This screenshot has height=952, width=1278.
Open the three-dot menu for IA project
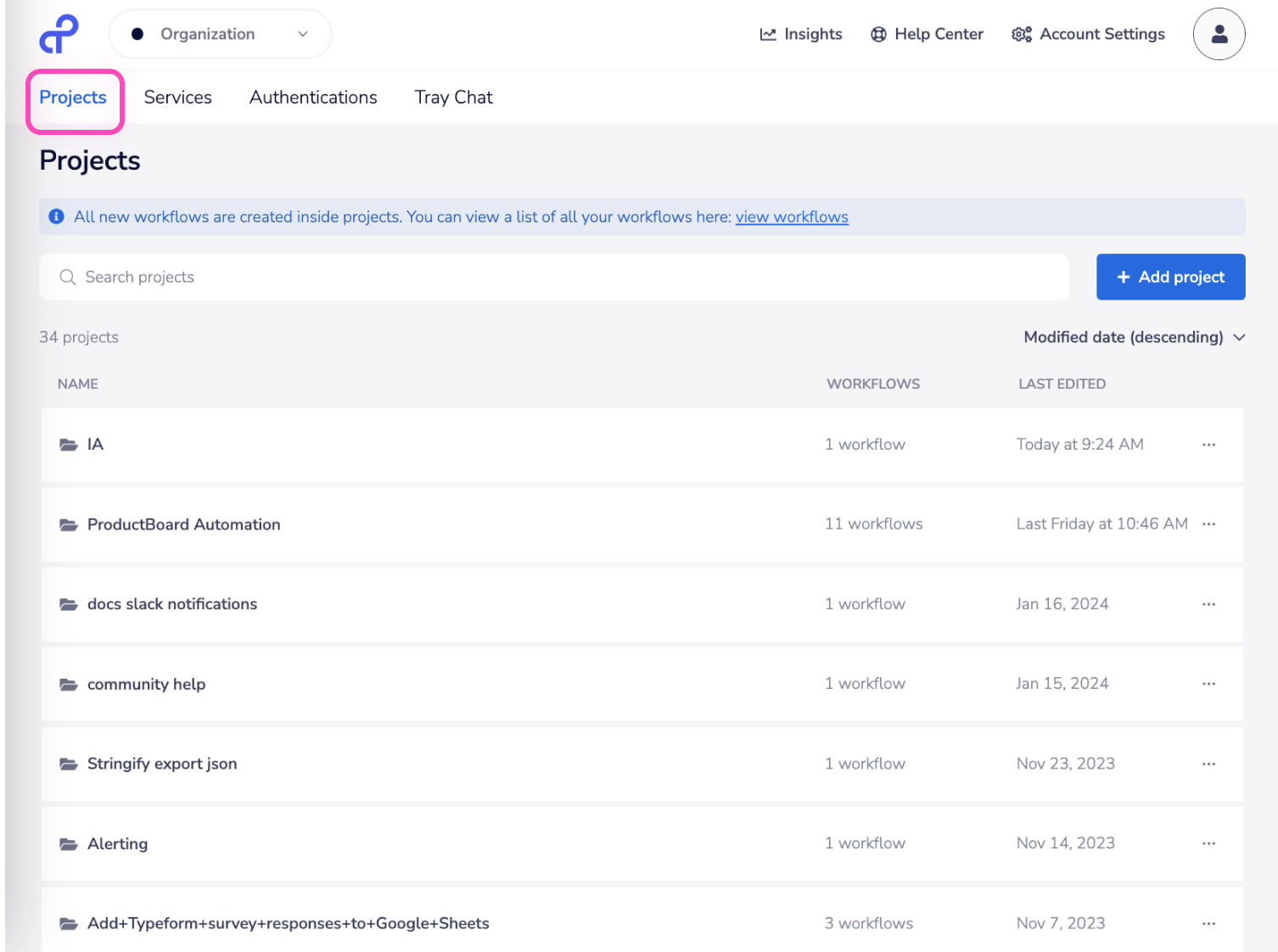pyautogui.click(x=1208, y=445)
